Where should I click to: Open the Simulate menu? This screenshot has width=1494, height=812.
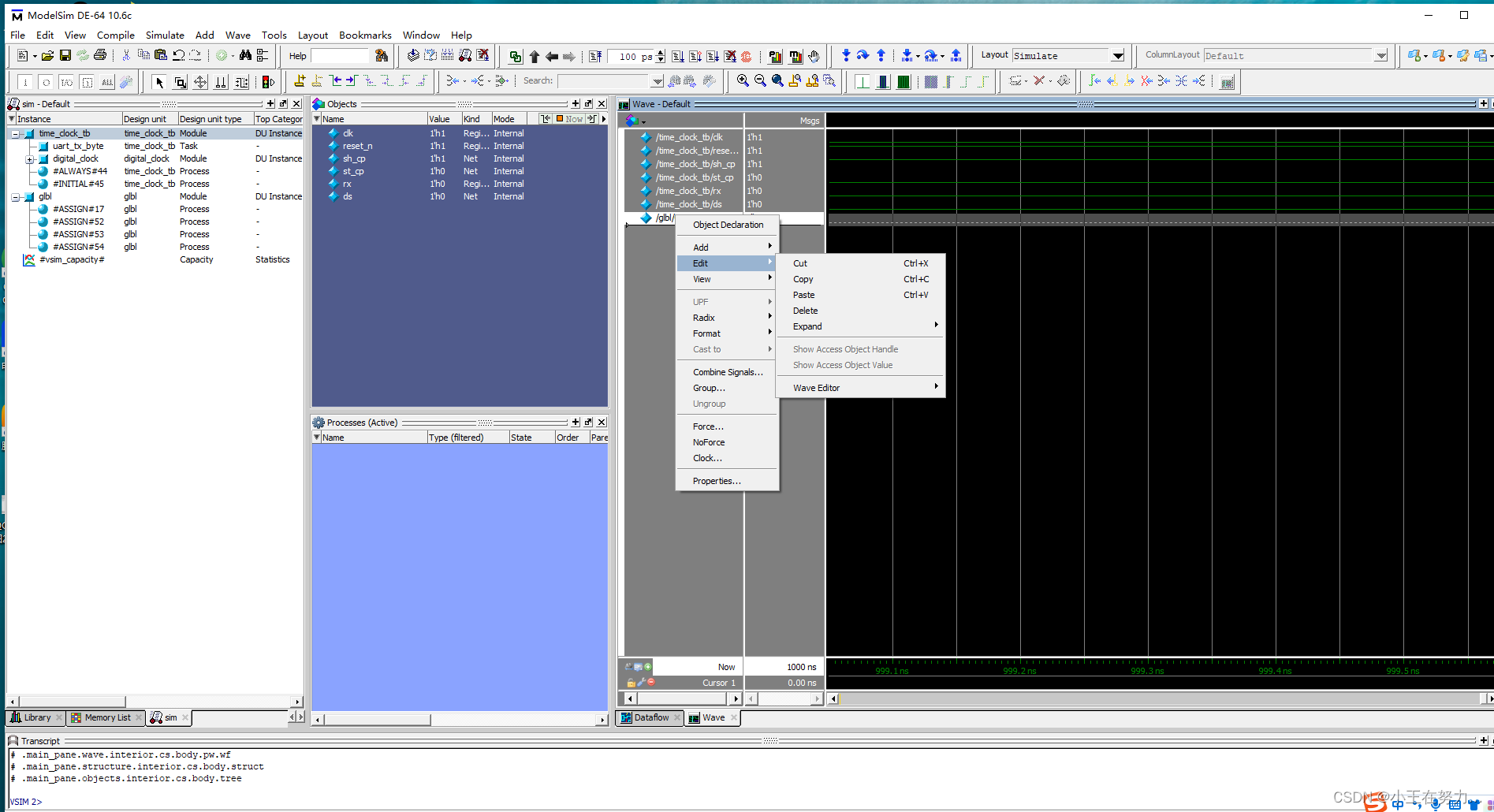[164, 35]
